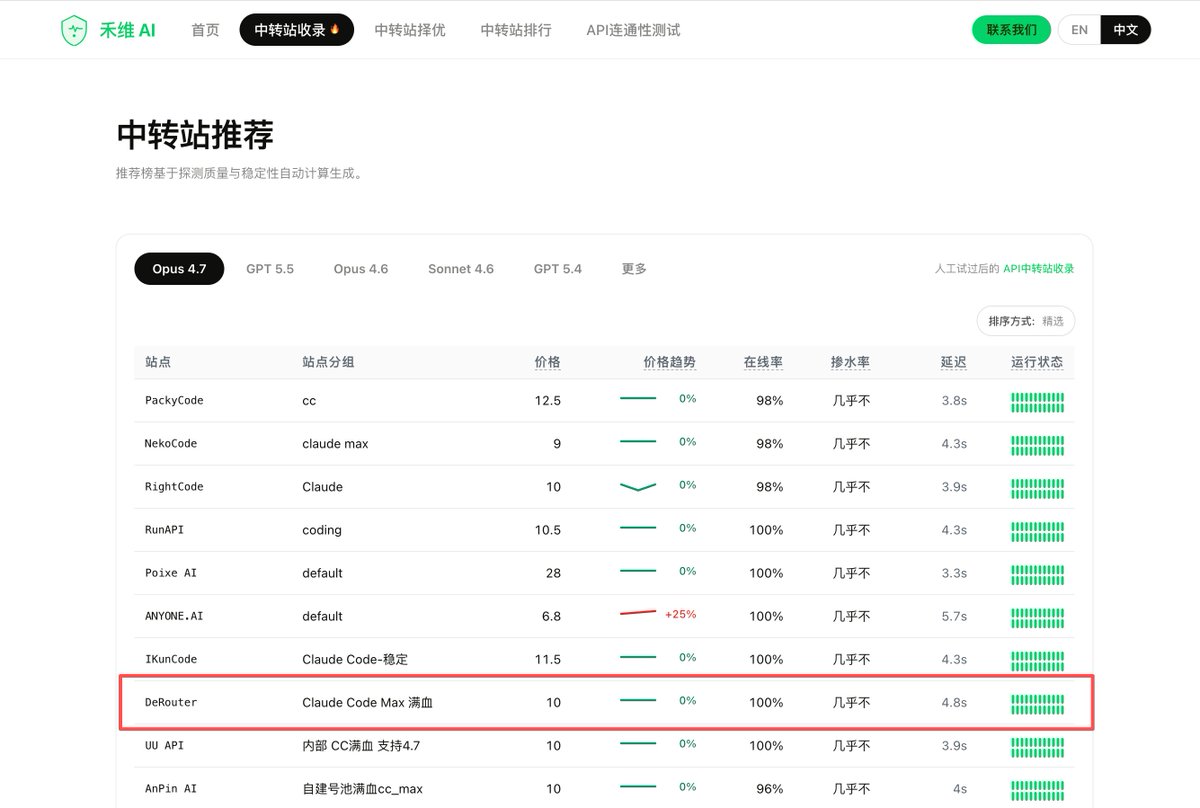Click the claude max group cell
The image size is (1200, 808).
[335, 444]
